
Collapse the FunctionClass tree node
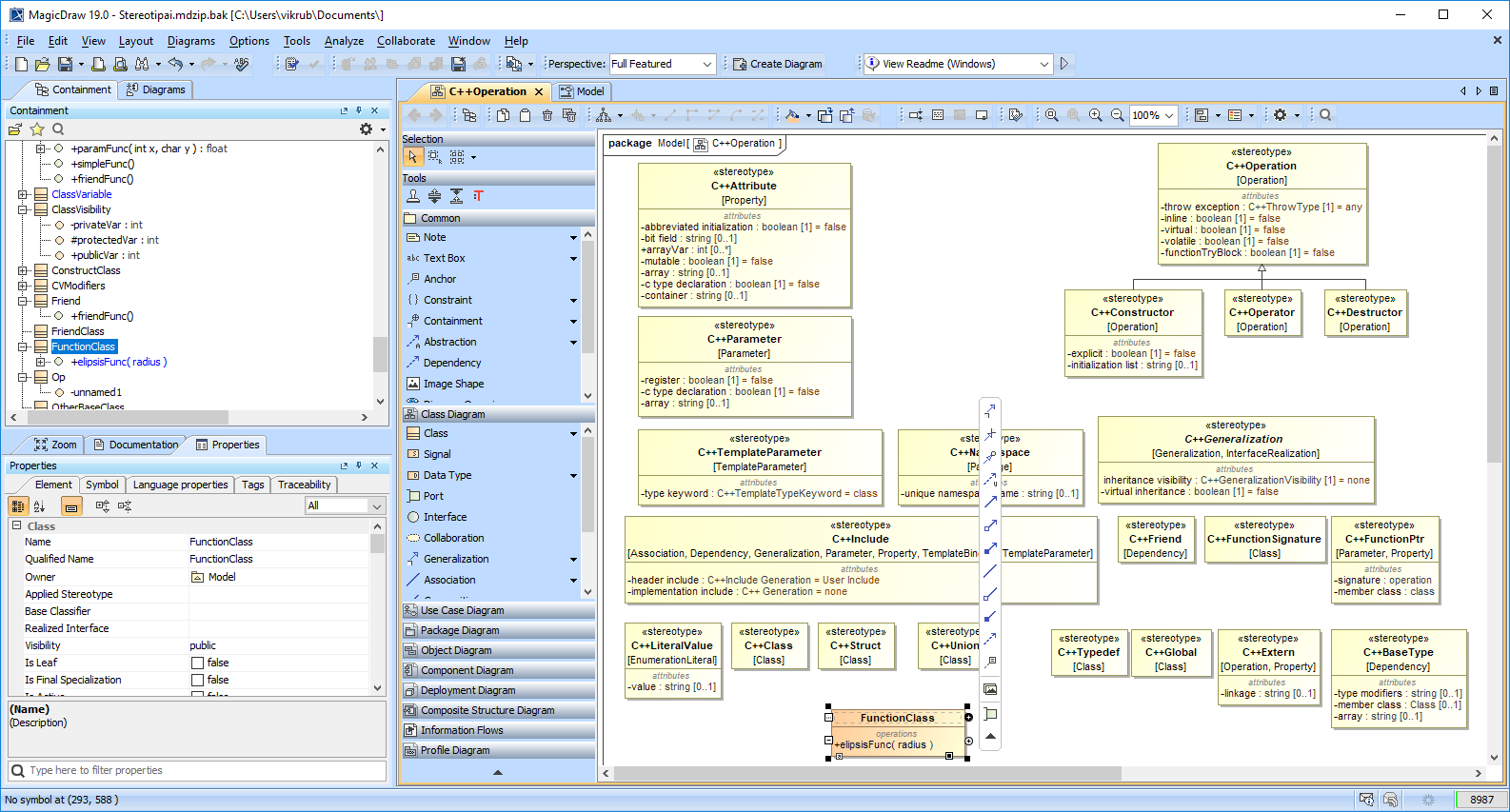tap(23, 347)
